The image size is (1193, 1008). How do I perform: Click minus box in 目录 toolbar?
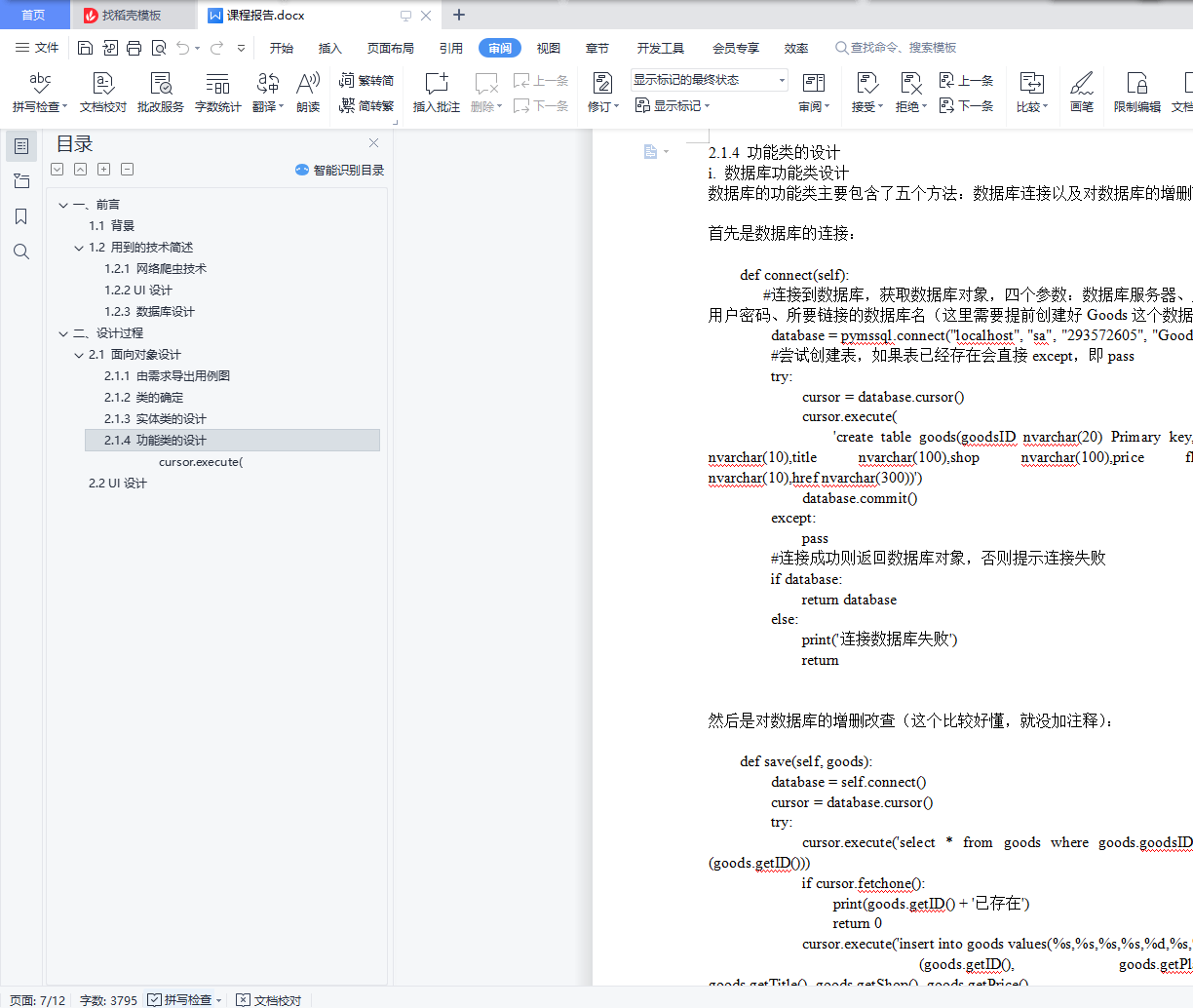128,170
